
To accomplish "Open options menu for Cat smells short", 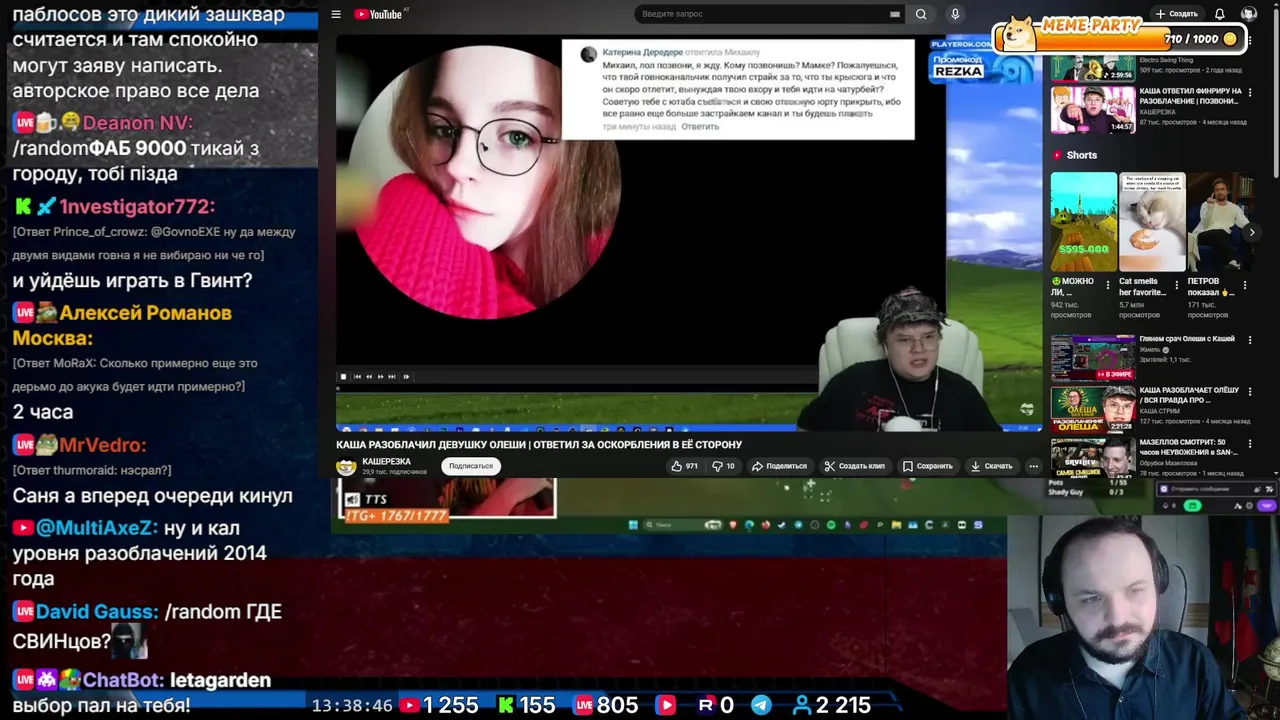I will (x=1176, y=286).
